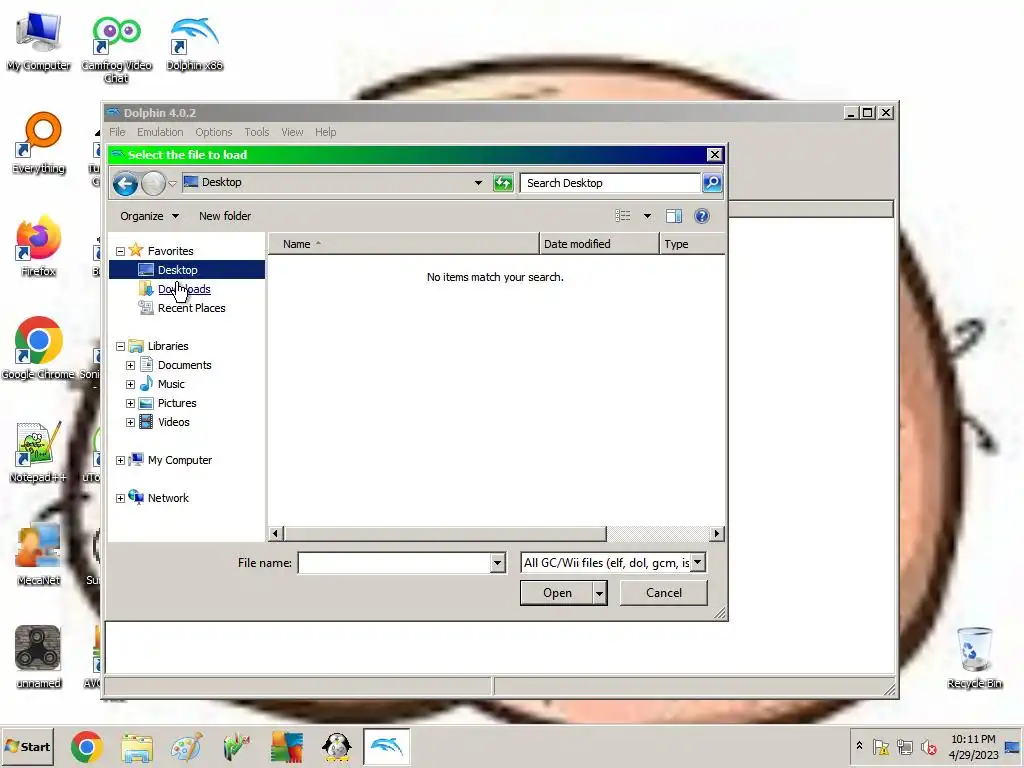Click the Forward arrow in file dialog
Screen dimensions: 1024x768
click(153, 184)
